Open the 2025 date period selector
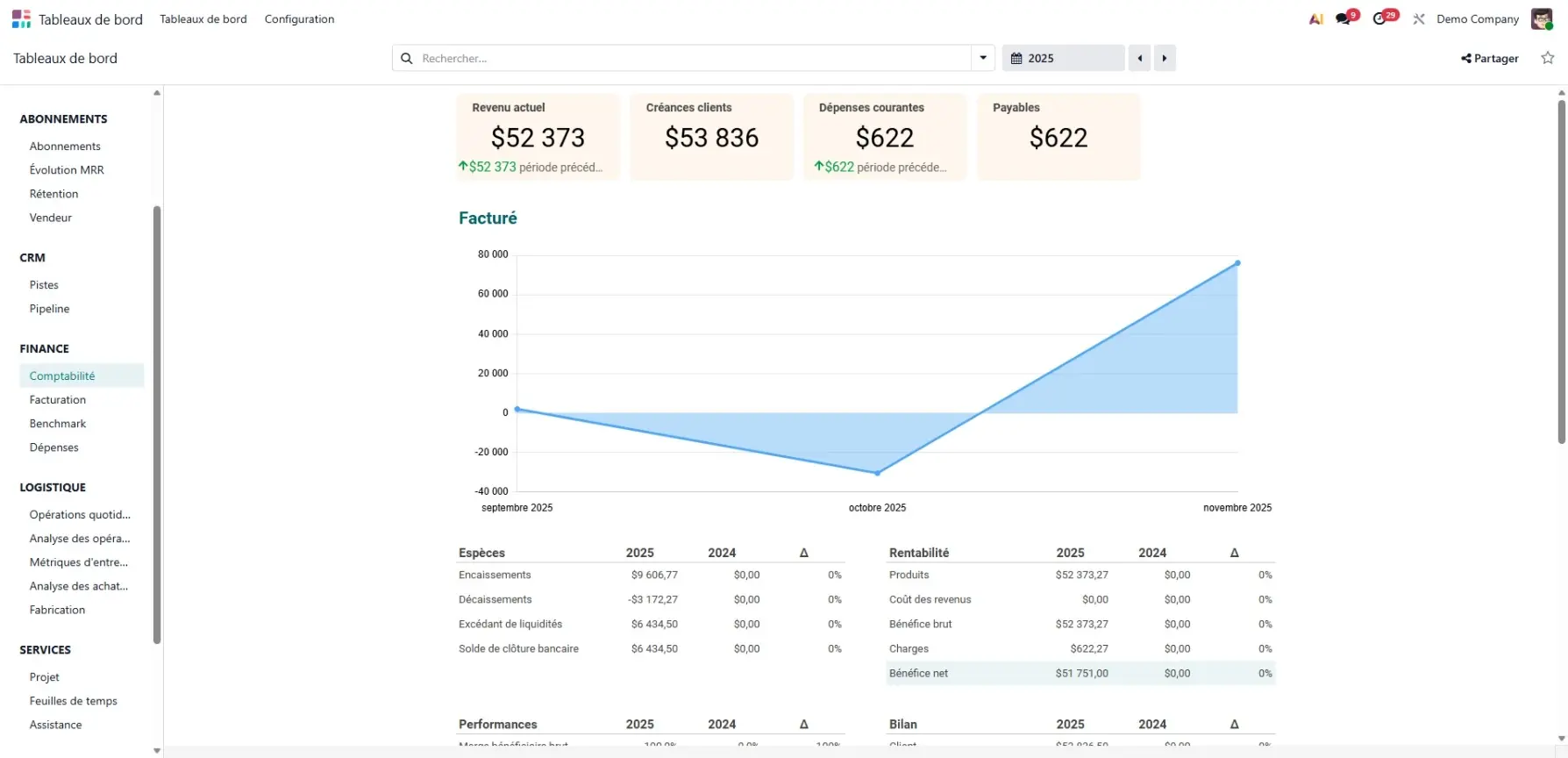1568x758 pixels. pyautogui.click(x=1063, y=58)
